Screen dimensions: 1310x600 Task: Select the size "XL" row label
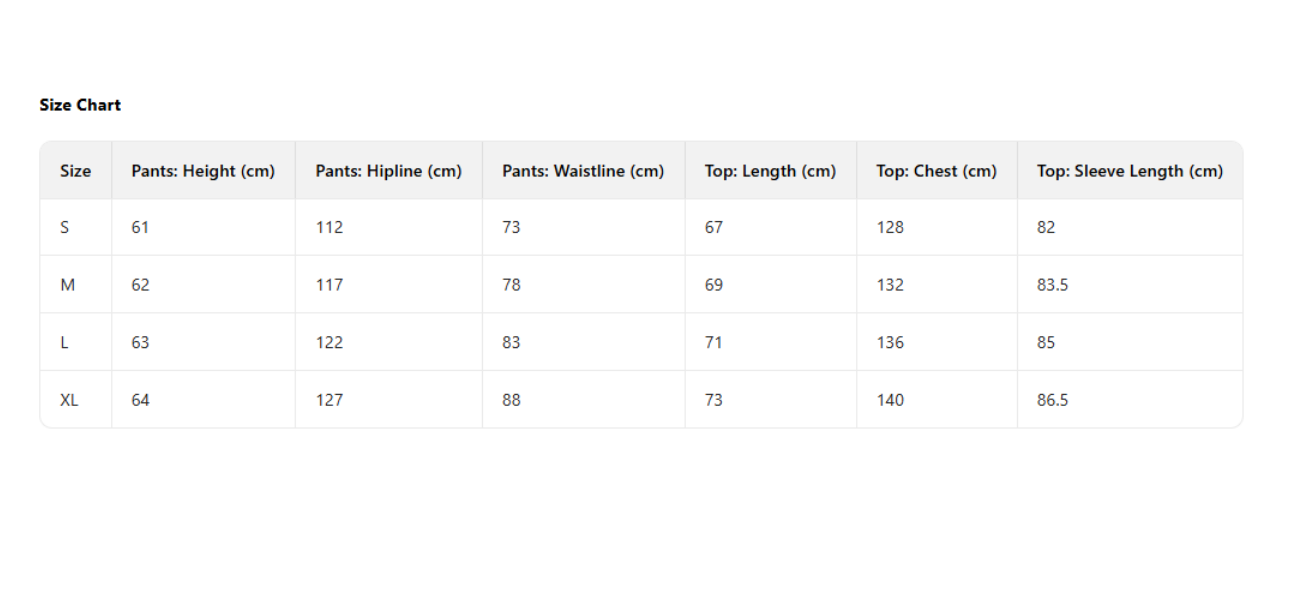click(69, 400)
